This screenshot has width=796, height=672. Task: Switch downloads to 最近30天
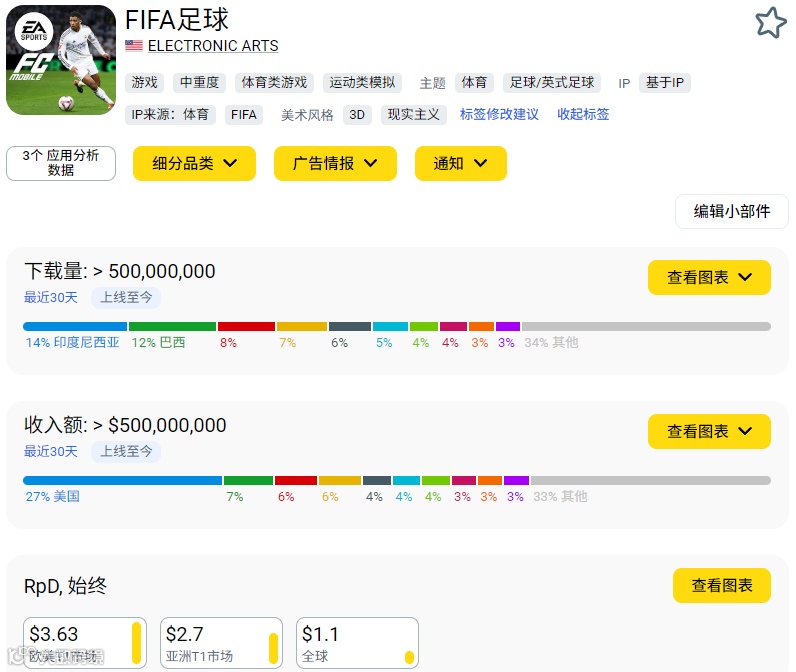(x=51, y=297)
